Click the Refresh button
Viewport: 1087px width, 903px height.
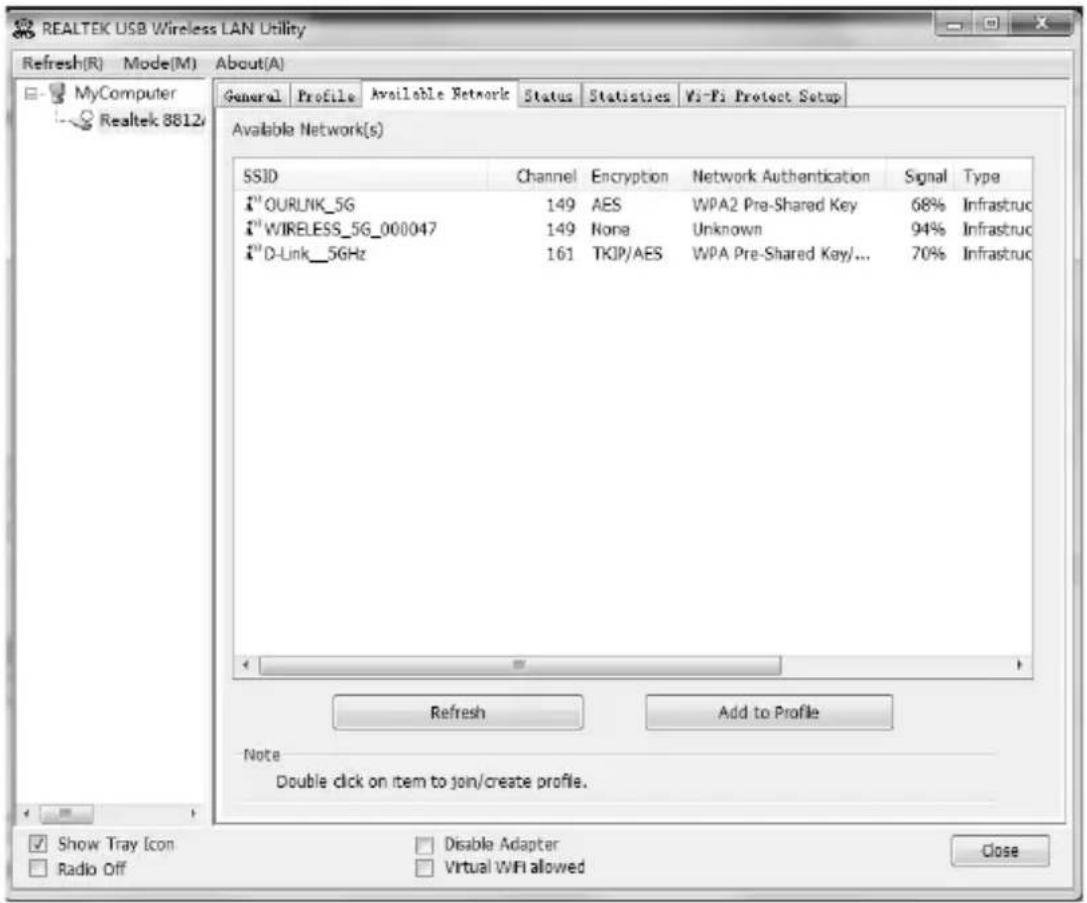(458, 712)
